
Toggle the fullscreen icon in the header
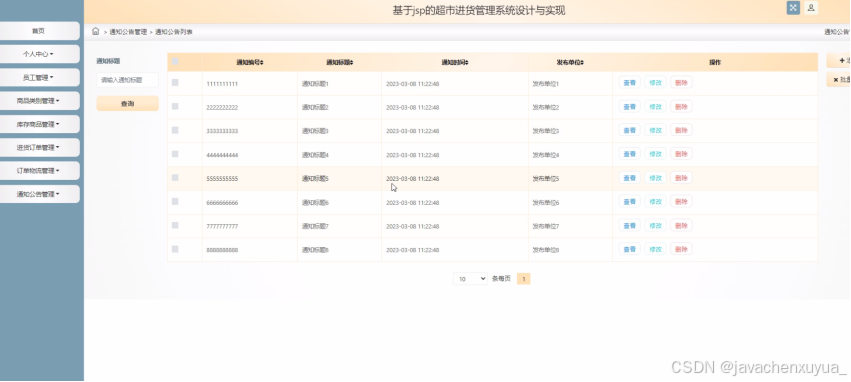pyautogui.click(x=793, y=8)
